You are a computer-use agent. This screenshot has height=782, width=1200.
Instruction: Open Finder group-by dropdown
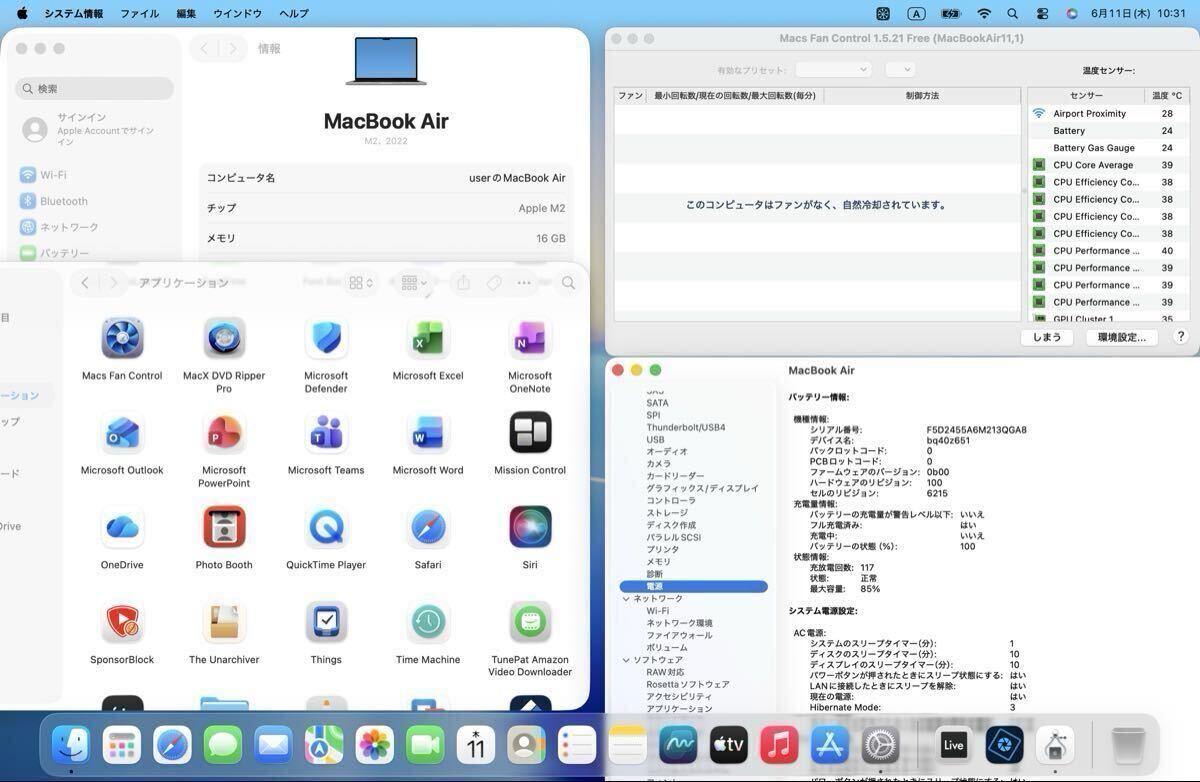coord(413,283)
